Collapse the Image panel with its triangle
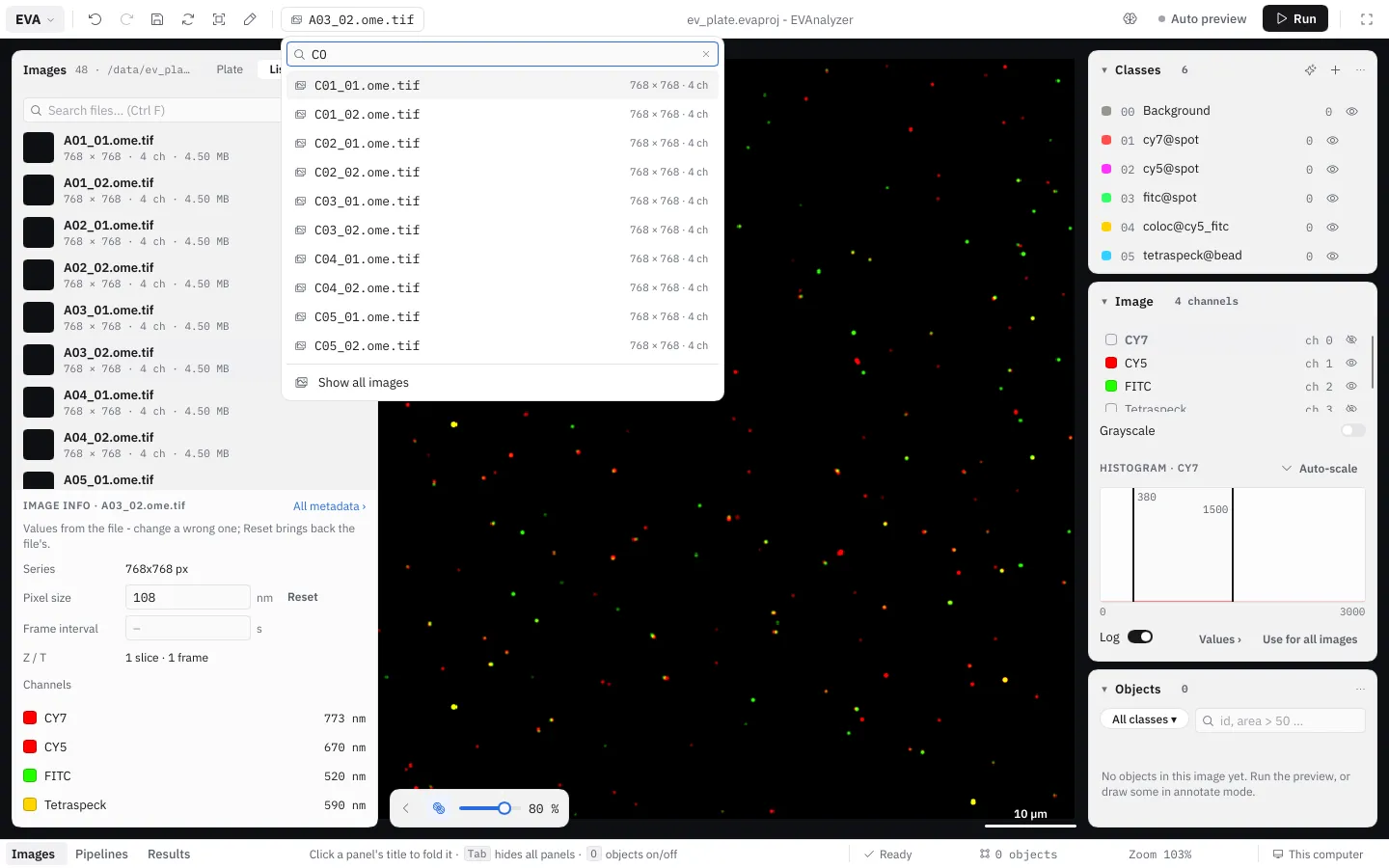Image resolution: width=1389 pixels, height=868 pixels. pyautogui.click(x=1104, y=302)
